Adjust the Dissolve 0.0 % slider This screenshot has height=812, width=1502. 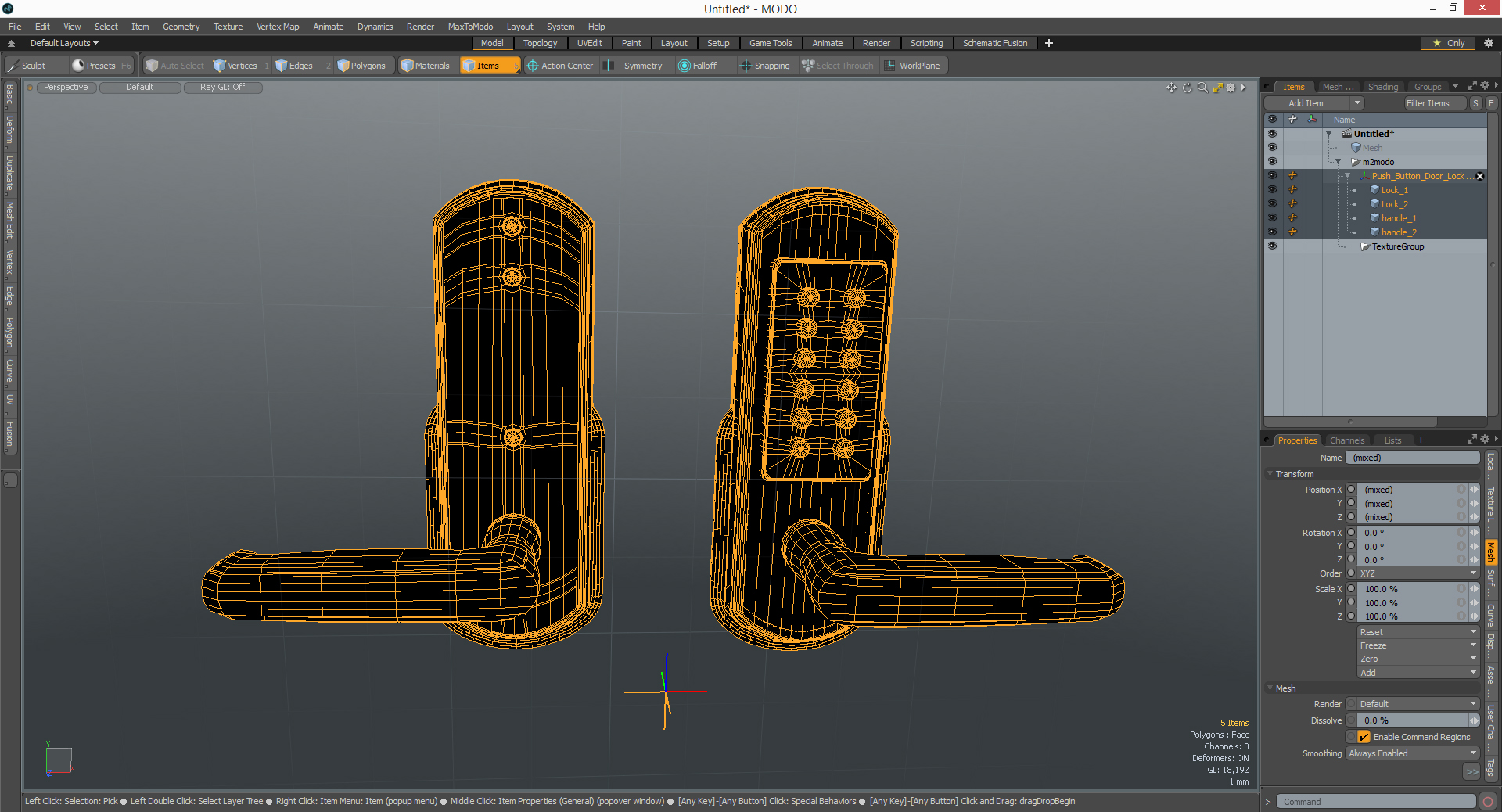click(1413, 720)
